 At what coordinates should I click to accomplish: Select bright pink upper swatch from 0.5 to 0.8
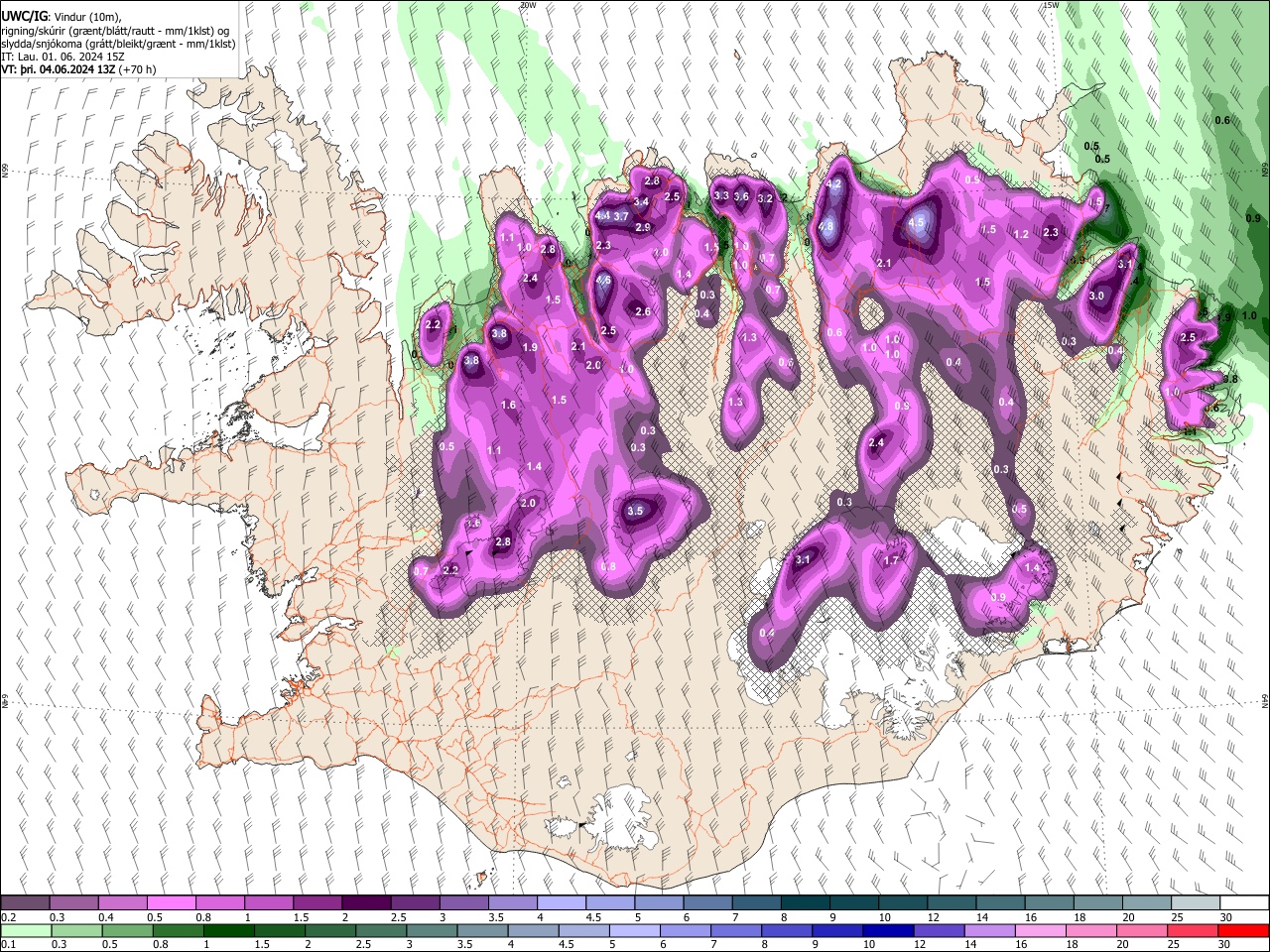pyautogui.click(x=172, y=903)
